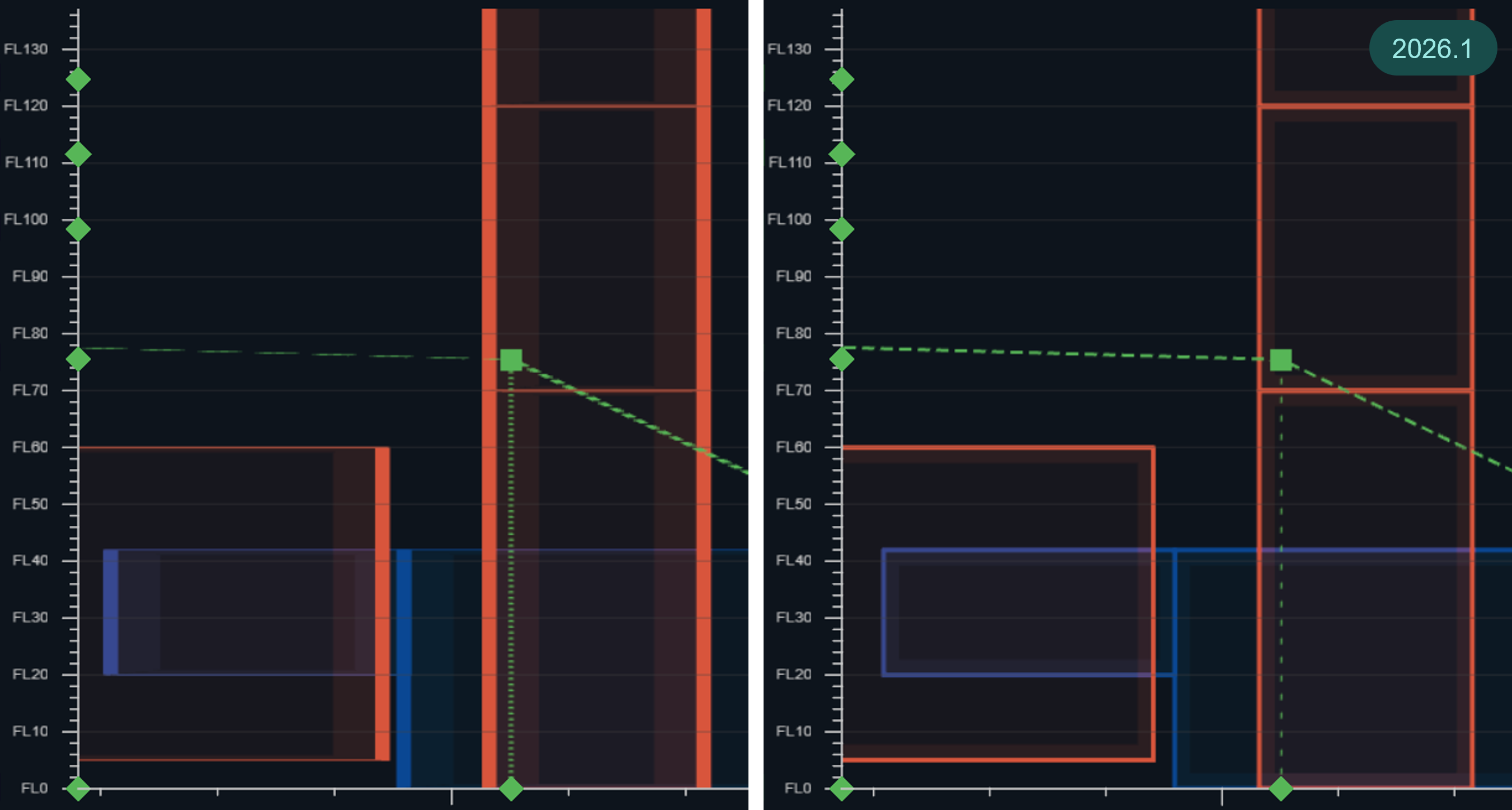This screenshot has width=1512, height=810.
Task: Click the green square waypoint in left profile
Action: point(511,360)
